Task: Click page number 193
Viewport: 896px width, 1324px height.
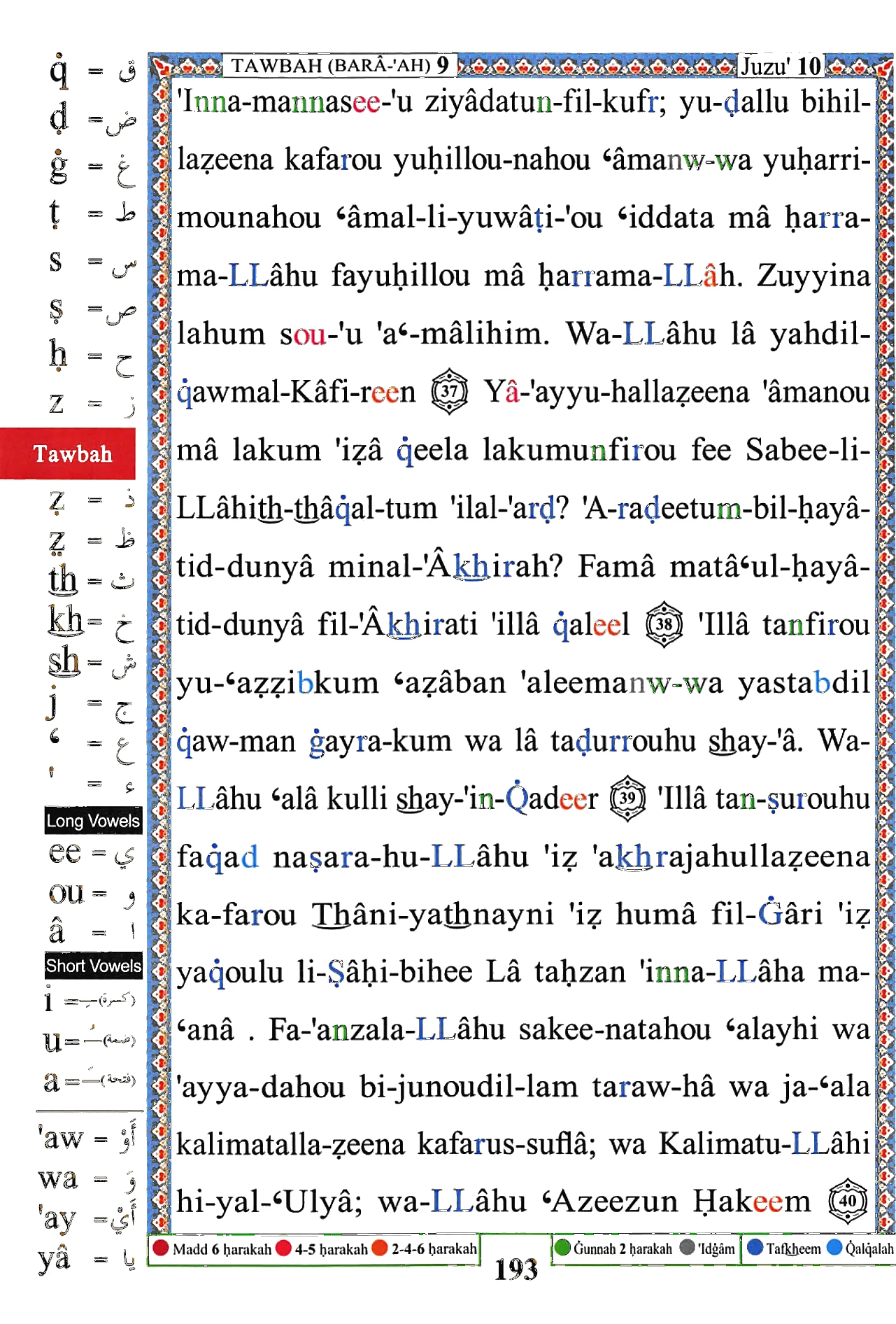Action: (x=516, y=1269)
